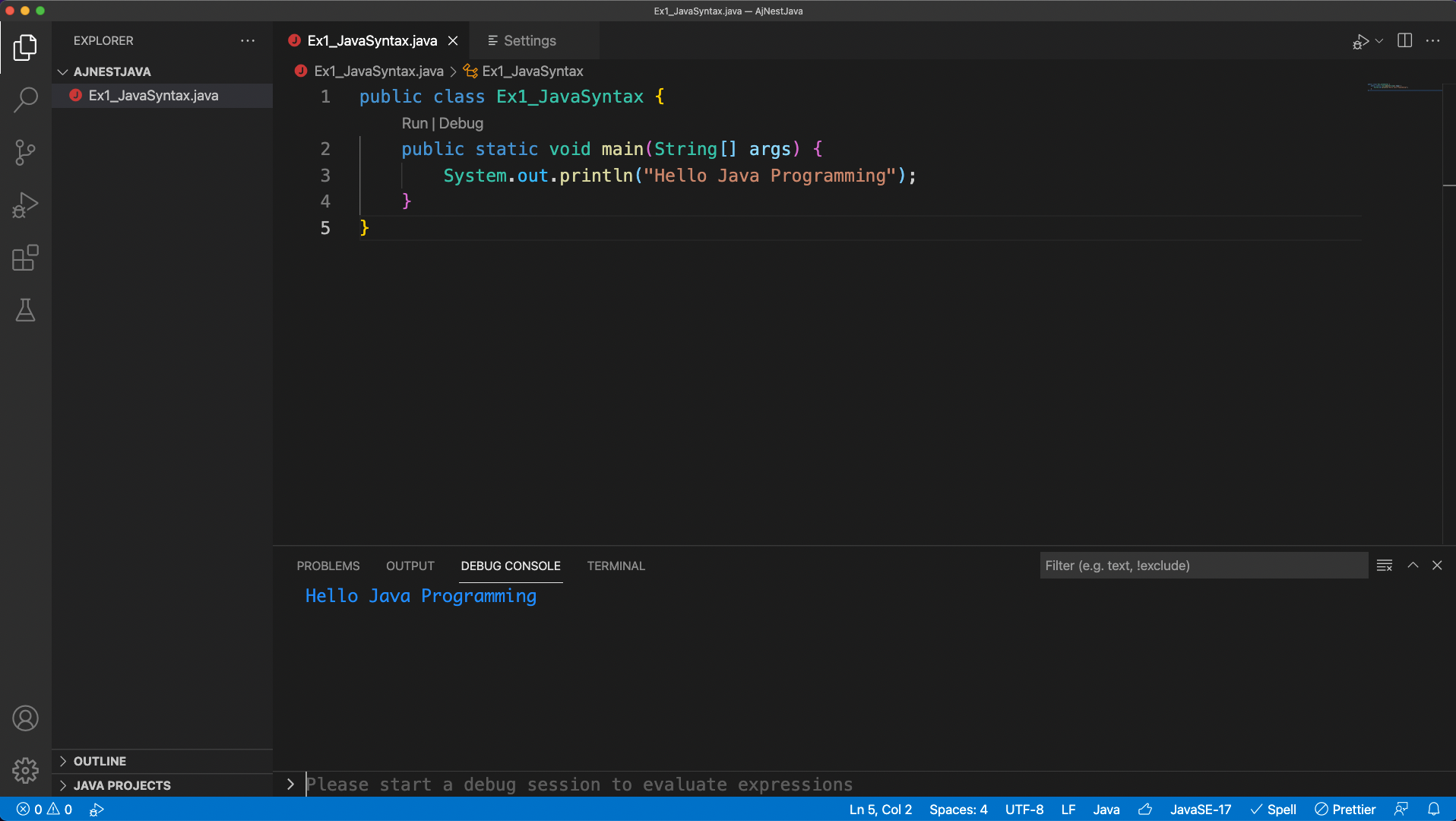Image resolution: width=1456 pixels, height=821 pixels.
Task: Open the Source Control view
Action: (x=25, y=153)
